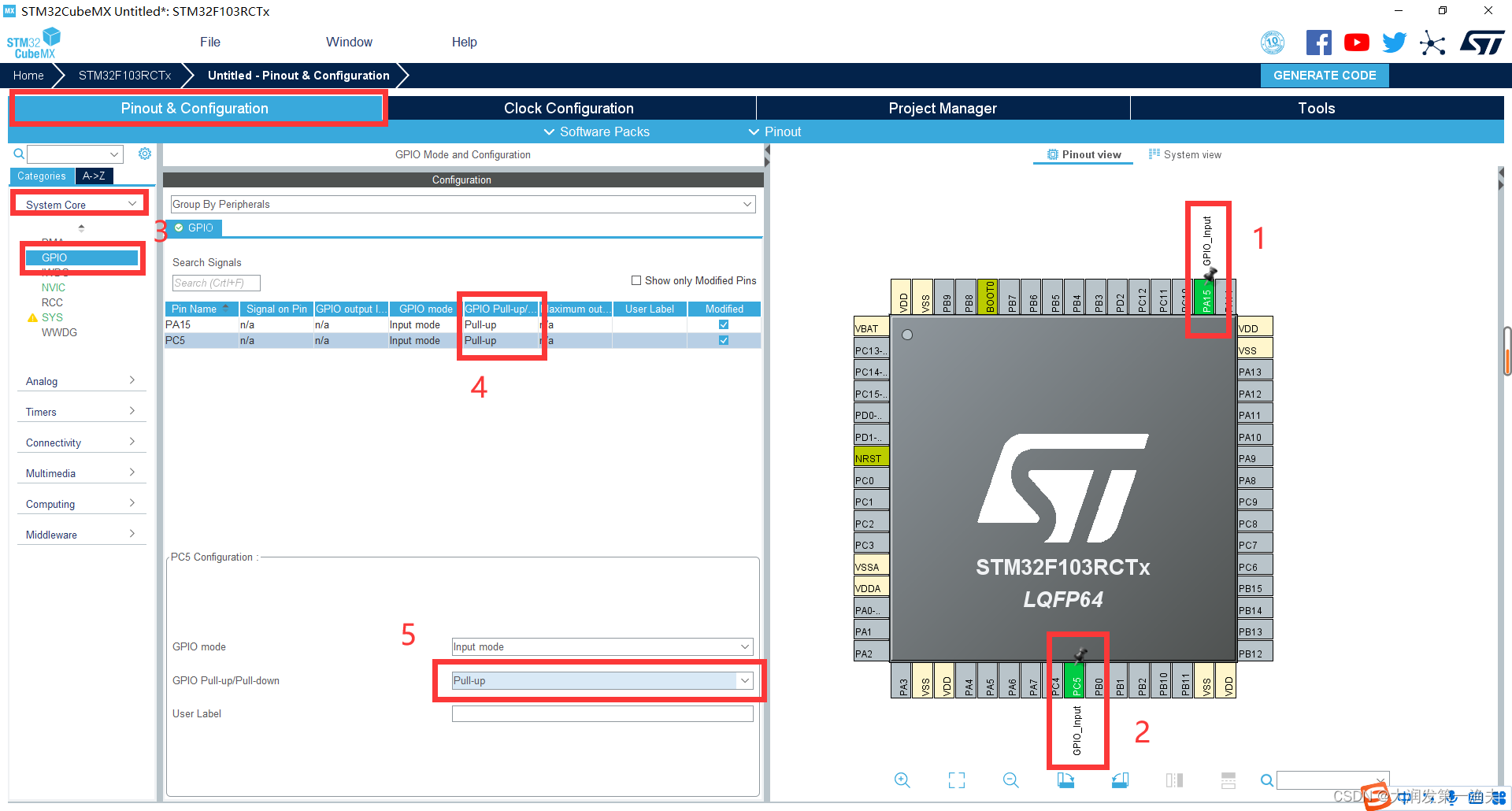Open the Twitter social link
Screen dimensions: 1512x811
click(x=1394, y=42)
